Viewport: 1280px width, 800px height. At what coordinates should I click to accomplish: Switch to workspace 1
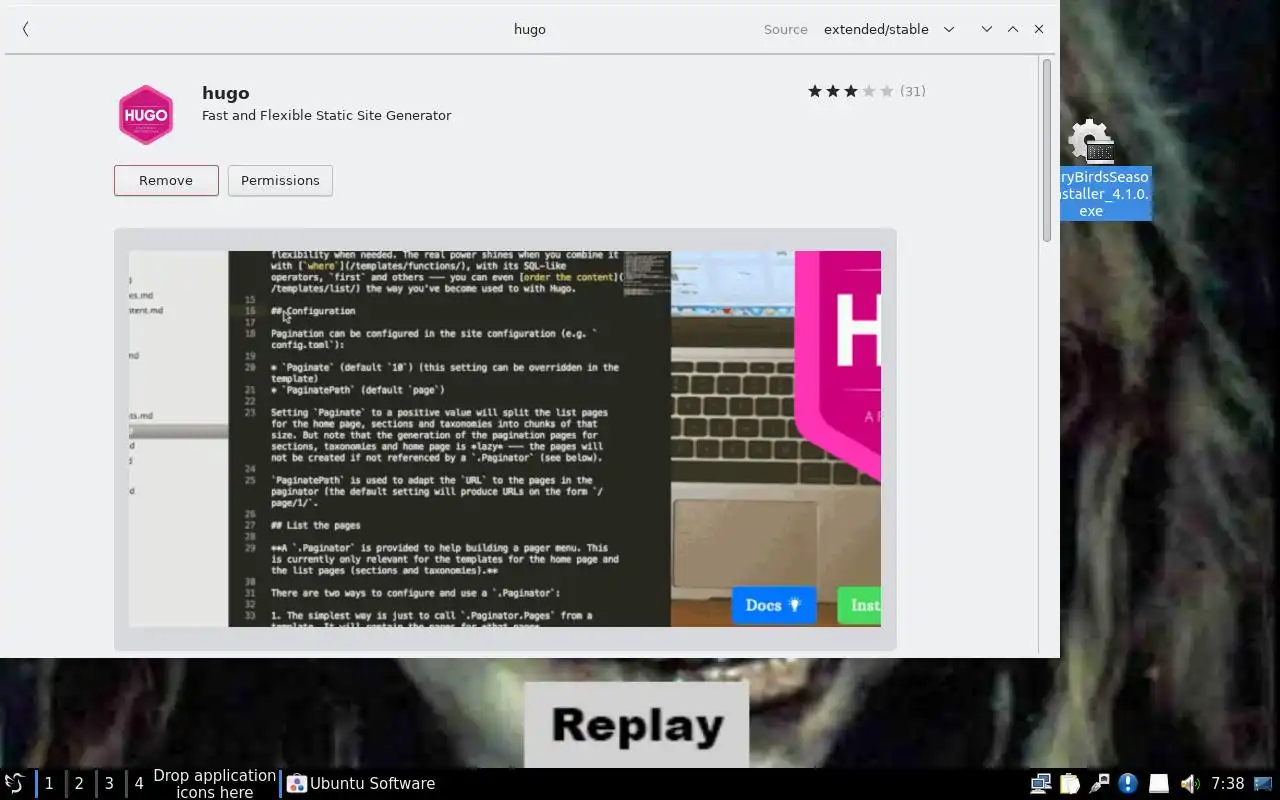(49, 783)
